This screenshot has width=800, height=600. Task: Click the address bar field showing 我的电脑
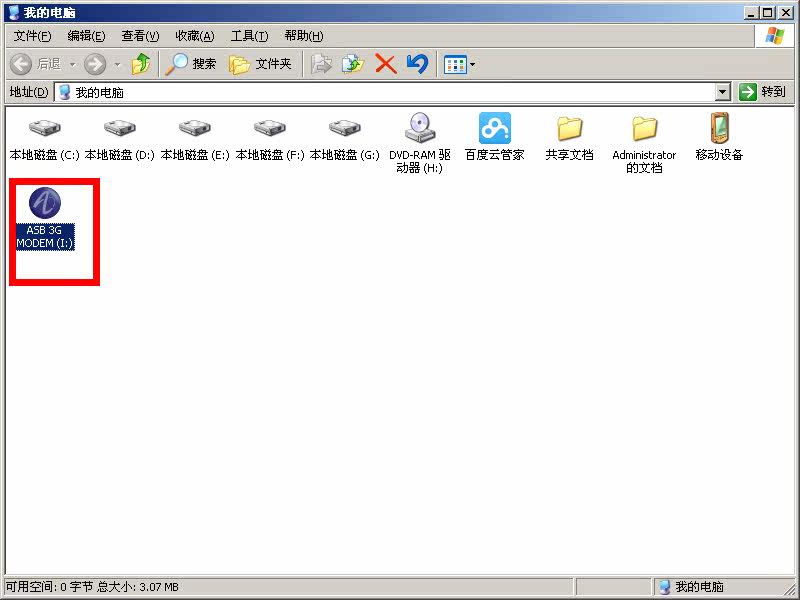pyautogui.click(x=390, y=92)
